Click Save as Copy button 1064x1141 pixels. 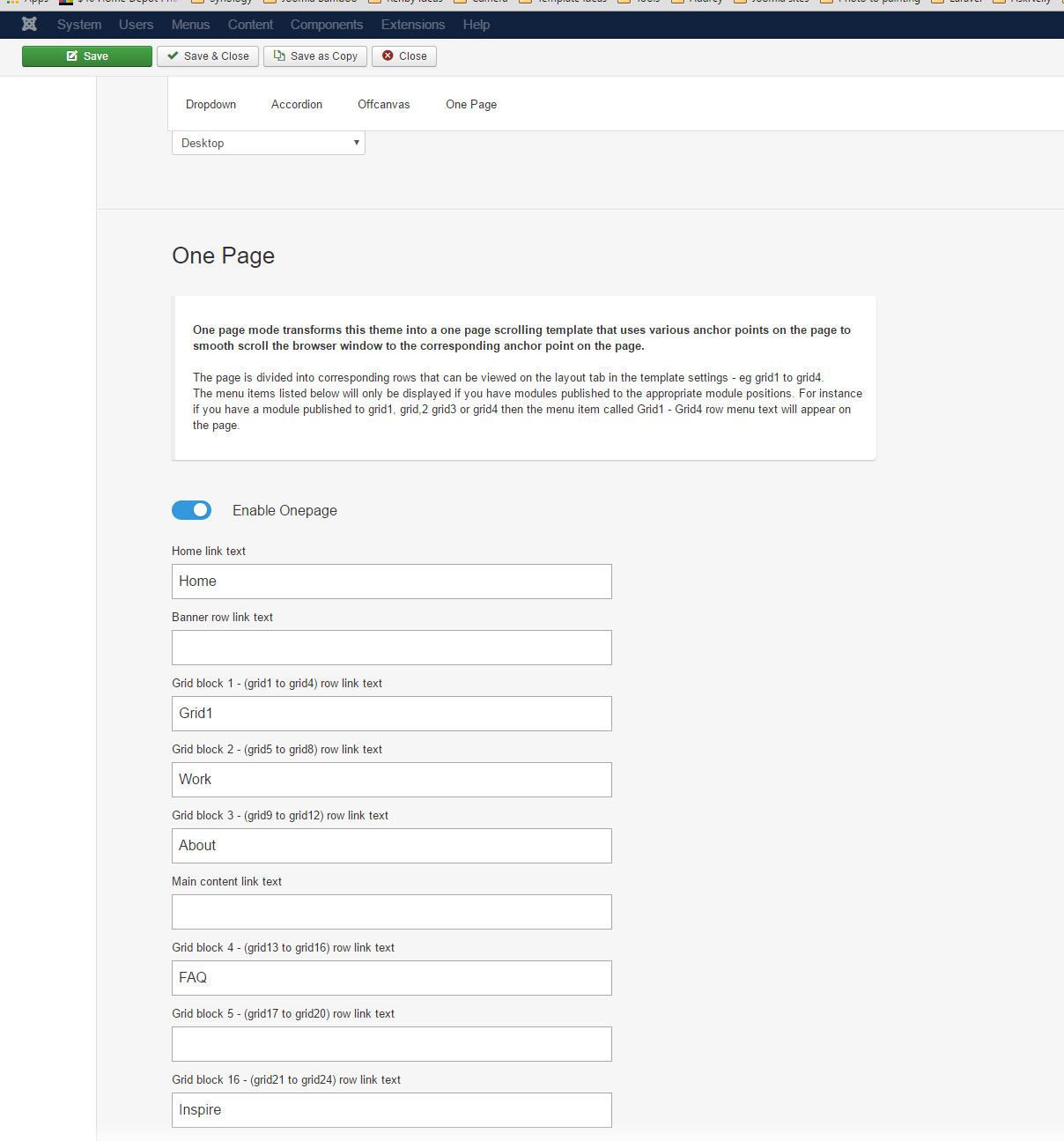click(315, 56)
